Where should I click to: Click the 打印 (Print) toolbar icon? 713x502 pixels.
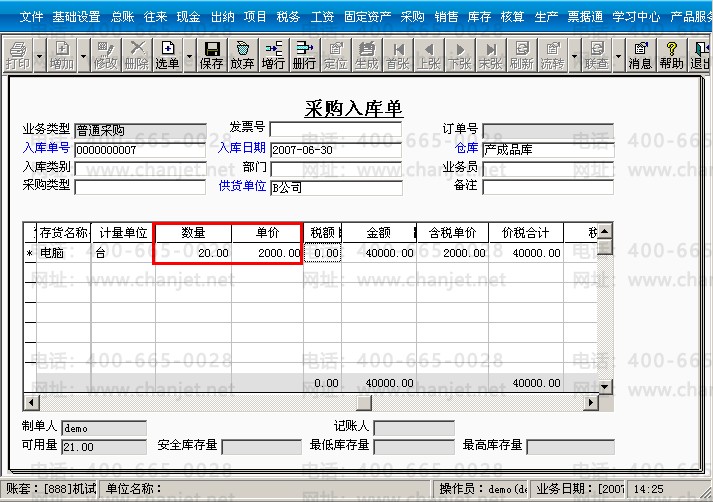pos(18,55)
